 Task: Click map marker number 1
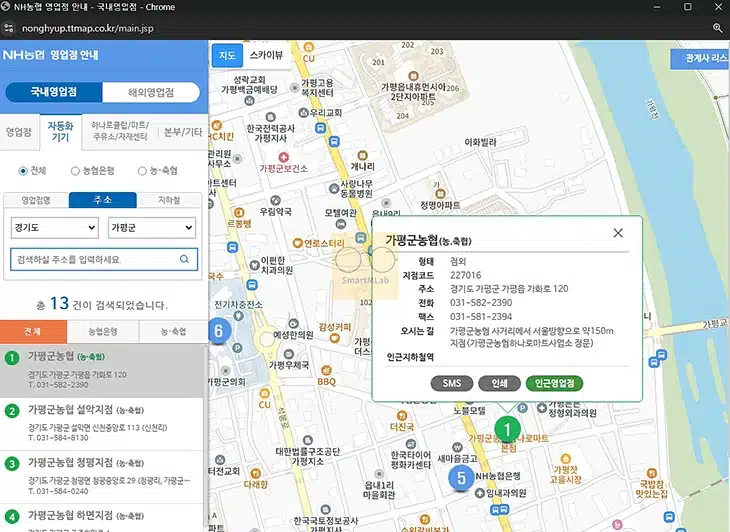pyautogui.click(x=507, y=429)
